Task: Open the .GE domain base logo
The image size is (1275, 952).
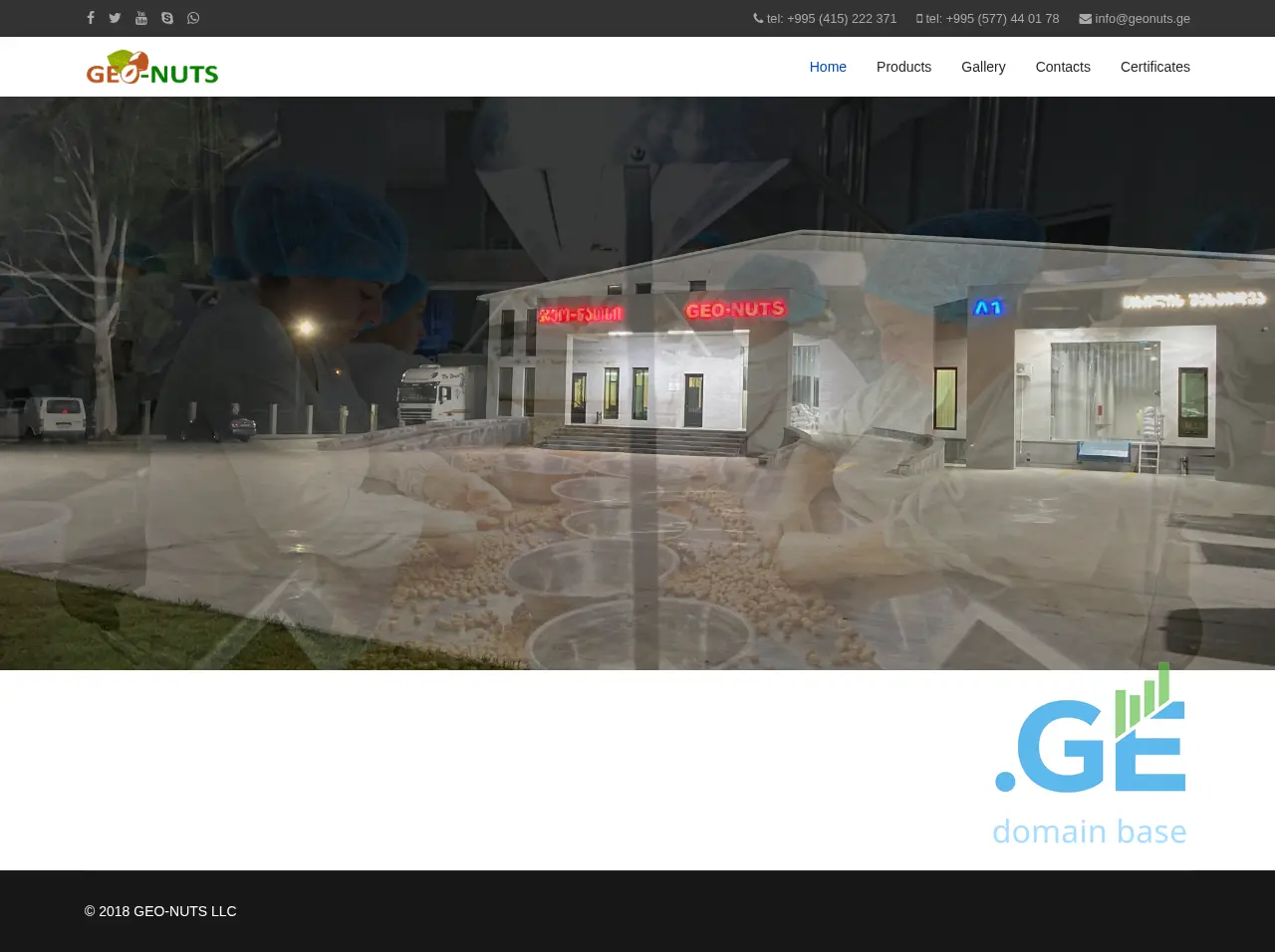Action: pos(1090,755)
